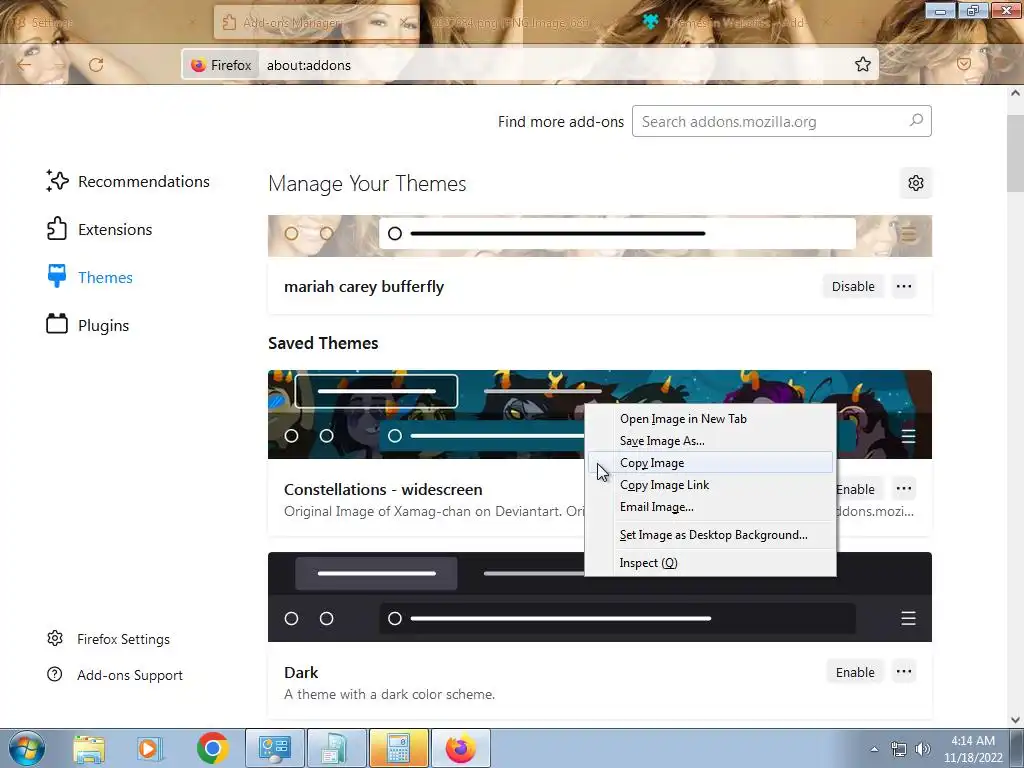Reload the current page

pyautogui.click(x=96, y=65)
